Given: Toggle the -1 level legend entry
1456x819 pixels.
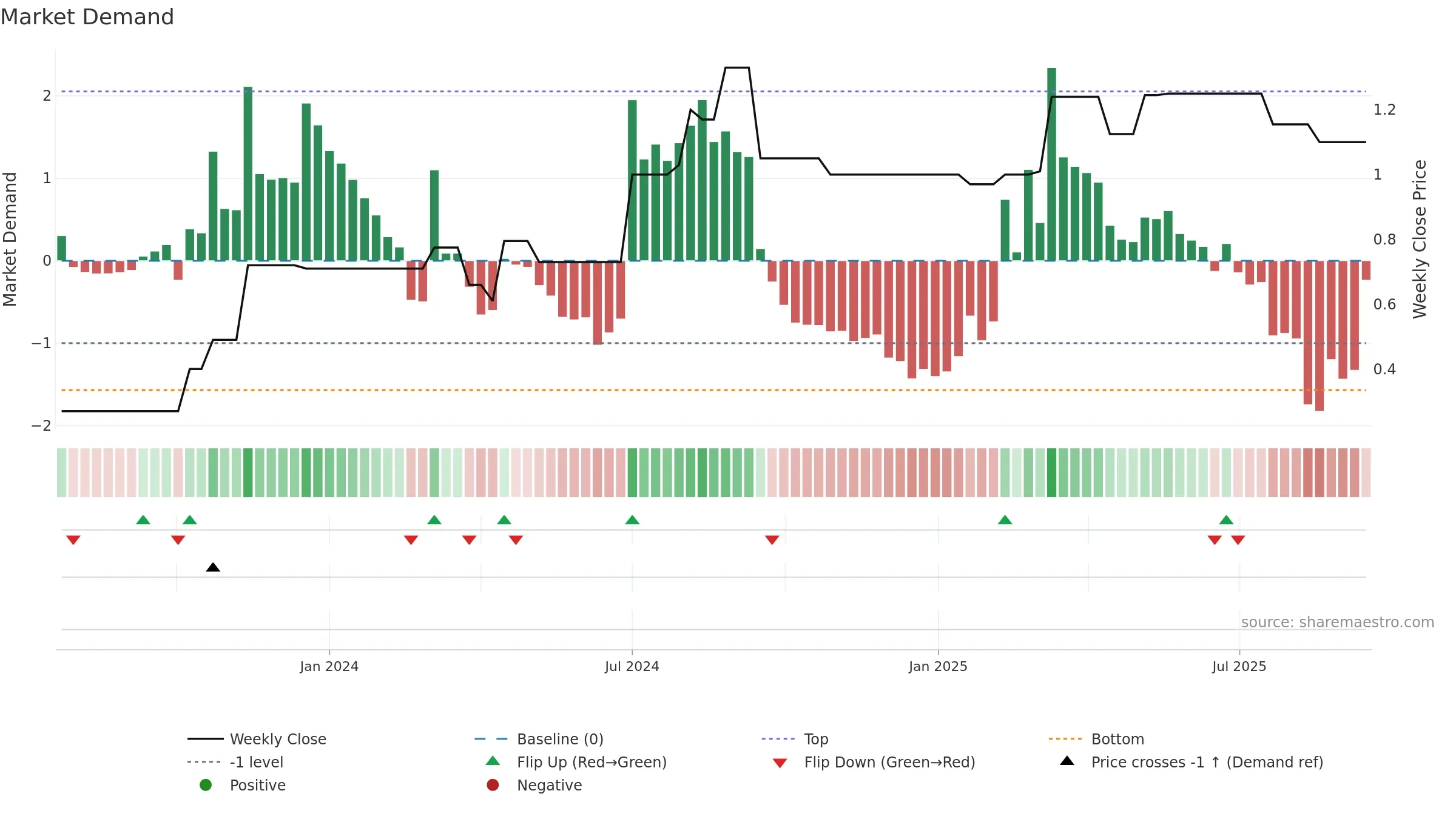Looking at the screenshot, I should [235, 762].
